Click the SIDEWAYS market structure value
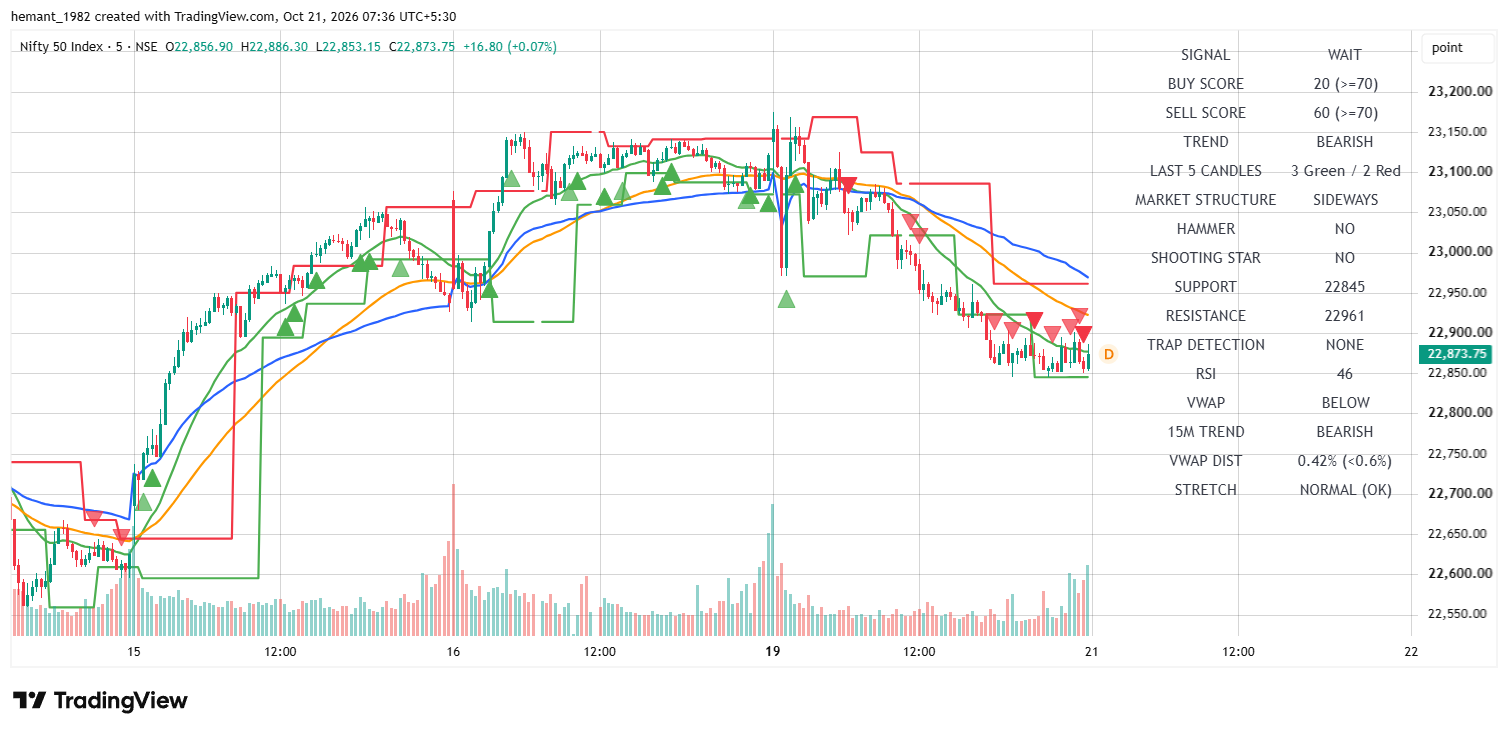Screen dimensions: 1508x733 tap(1345, 200)
